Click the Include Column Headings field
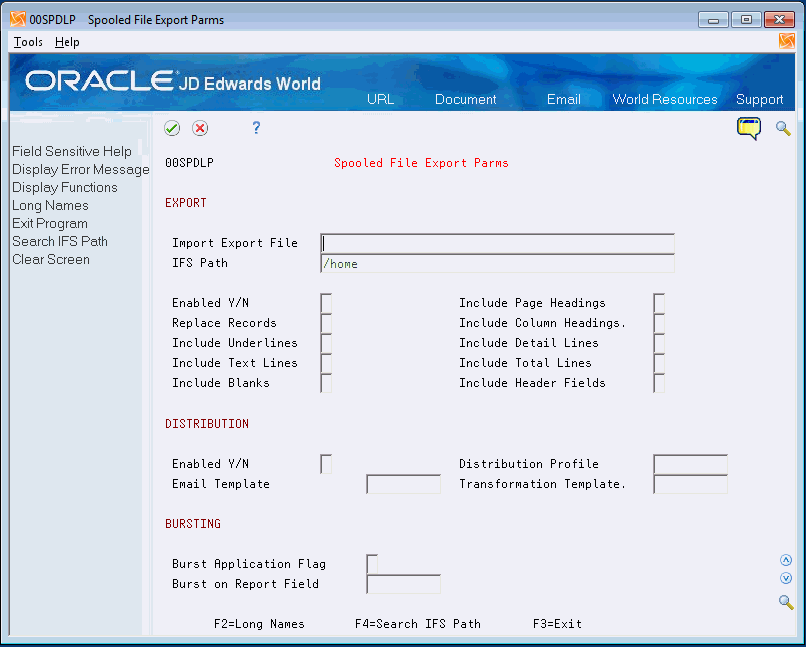Image resolution: width=806 pixels, height=647 pixels. pyautogui.click(x=659, y=323)
